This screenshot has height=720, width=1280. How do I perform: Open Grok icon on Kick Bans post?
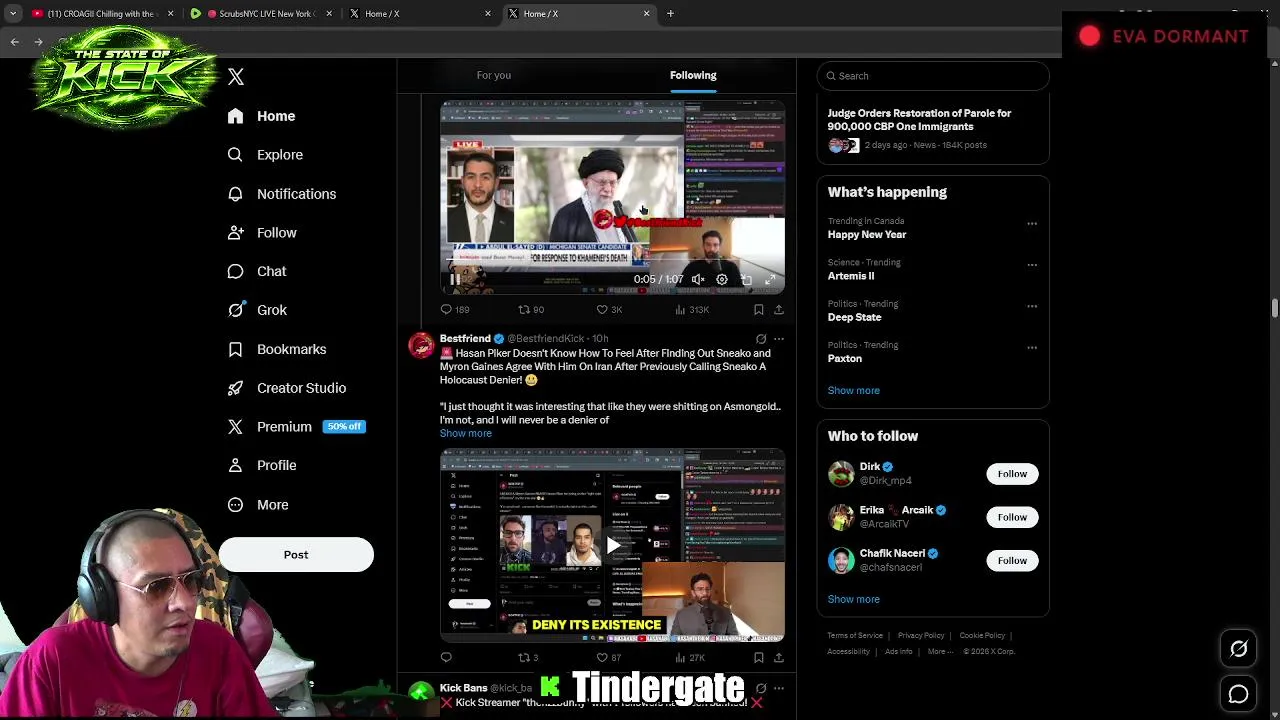[x=761, y=688]
